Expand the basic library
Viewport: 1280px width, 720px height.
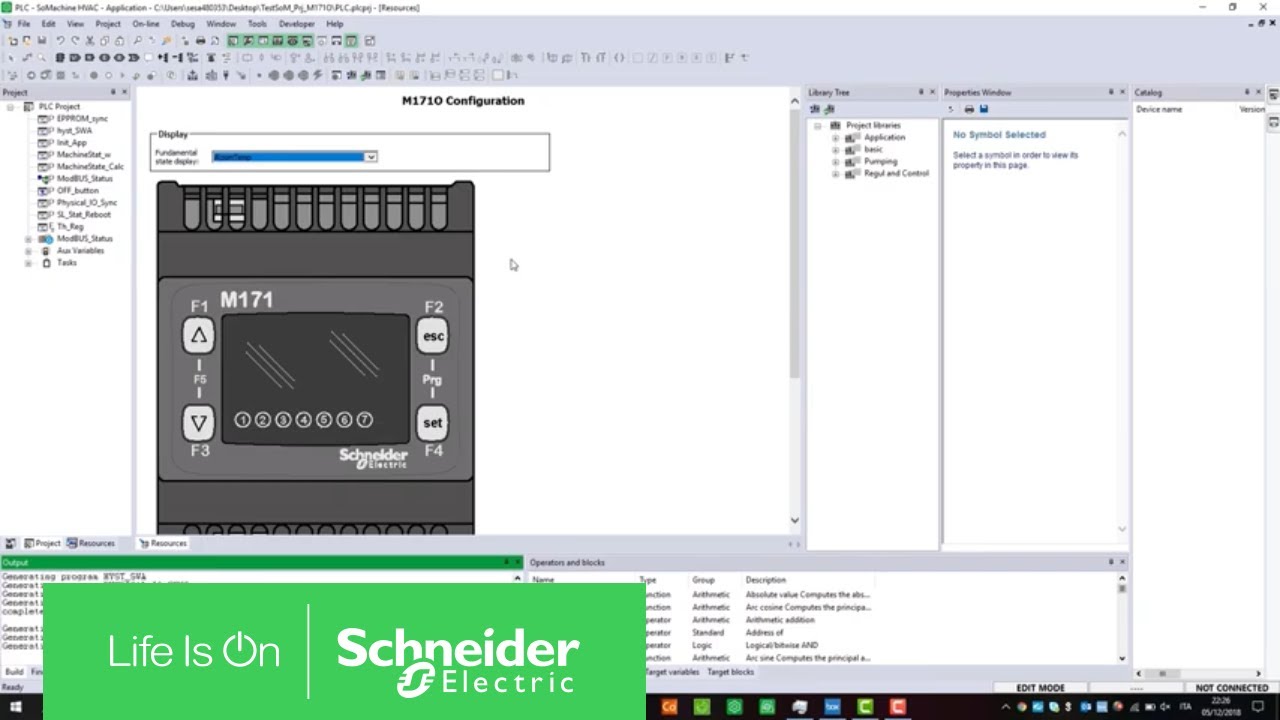point(836,150)
